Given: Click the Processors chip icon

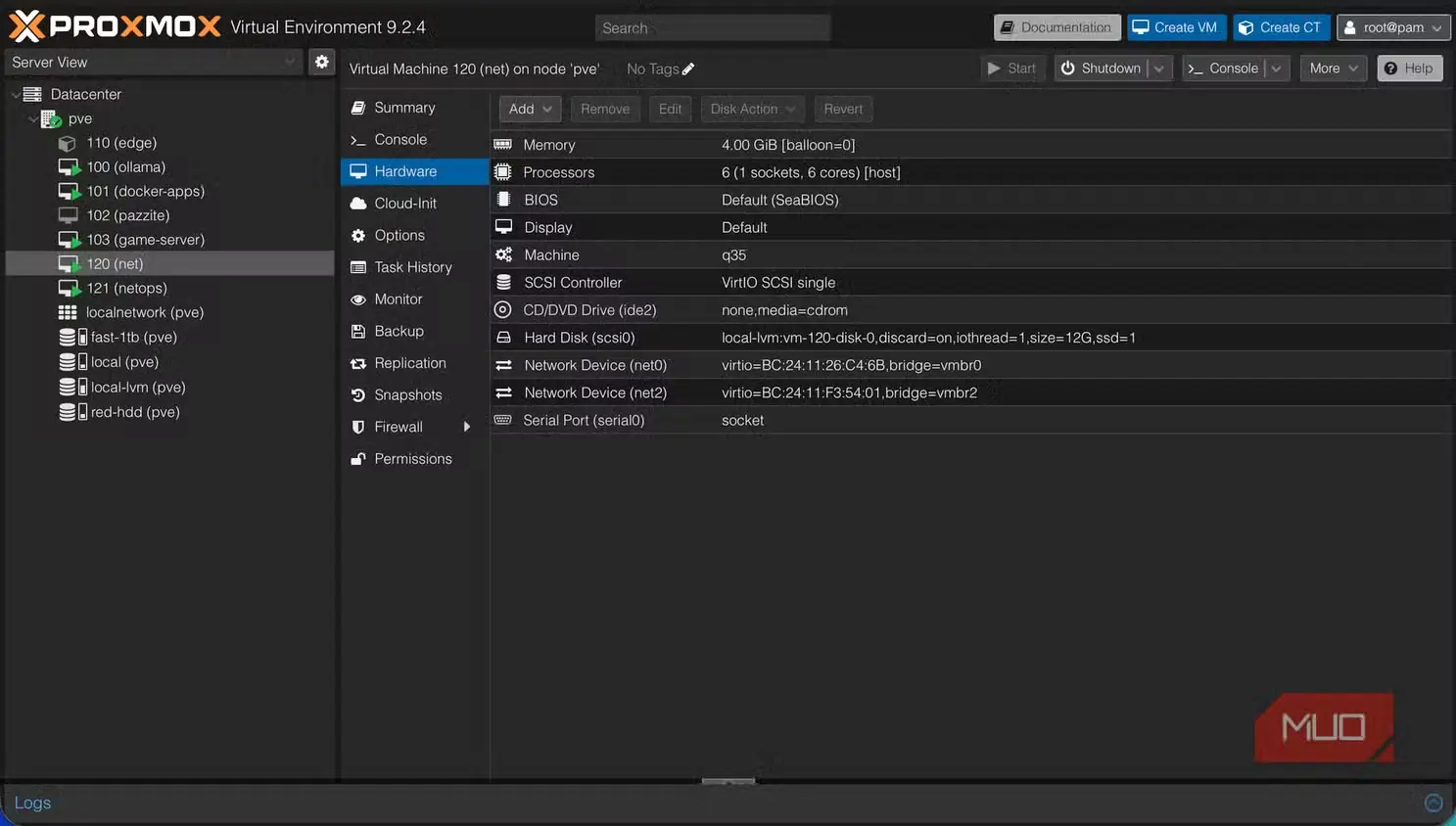Looking at the screenshot, I should pyautogui.click(x=503, y=172).
